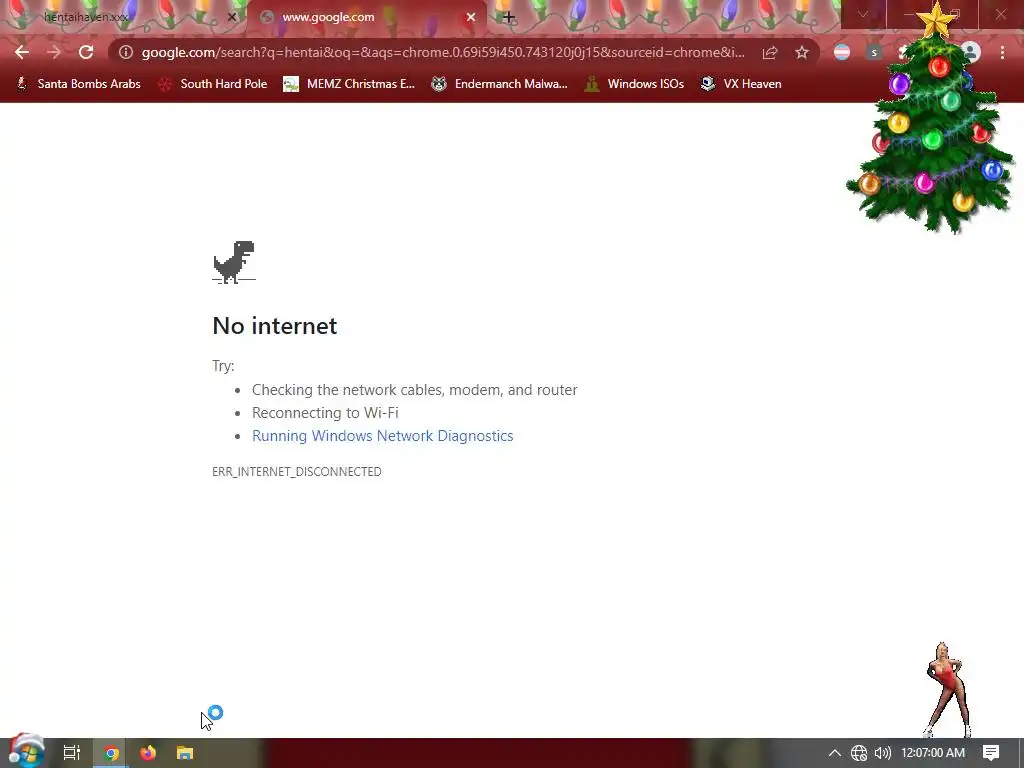This screenshot has height=768, width=1024.
Task: Open the striped flag extension icon
Action: click(842, 52)
